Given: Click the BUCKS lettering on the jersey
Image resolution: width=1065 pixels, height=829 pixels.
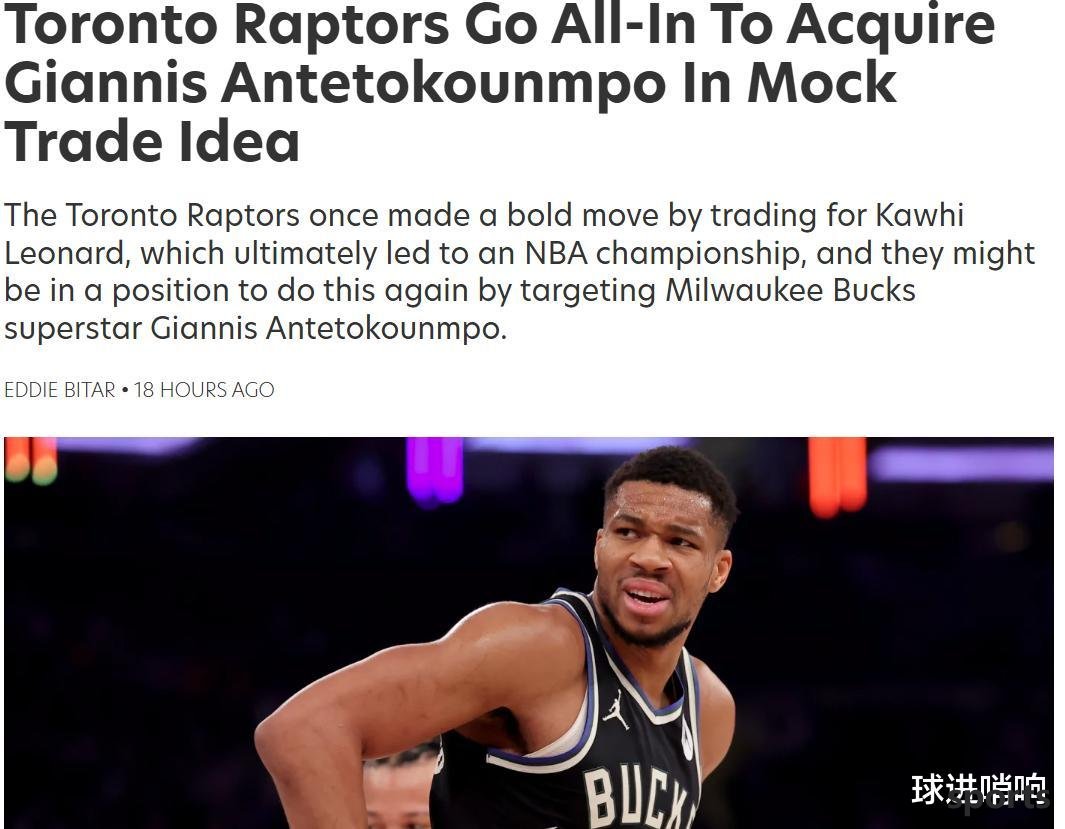Looking at the screenshot, I should pos(640,796).
